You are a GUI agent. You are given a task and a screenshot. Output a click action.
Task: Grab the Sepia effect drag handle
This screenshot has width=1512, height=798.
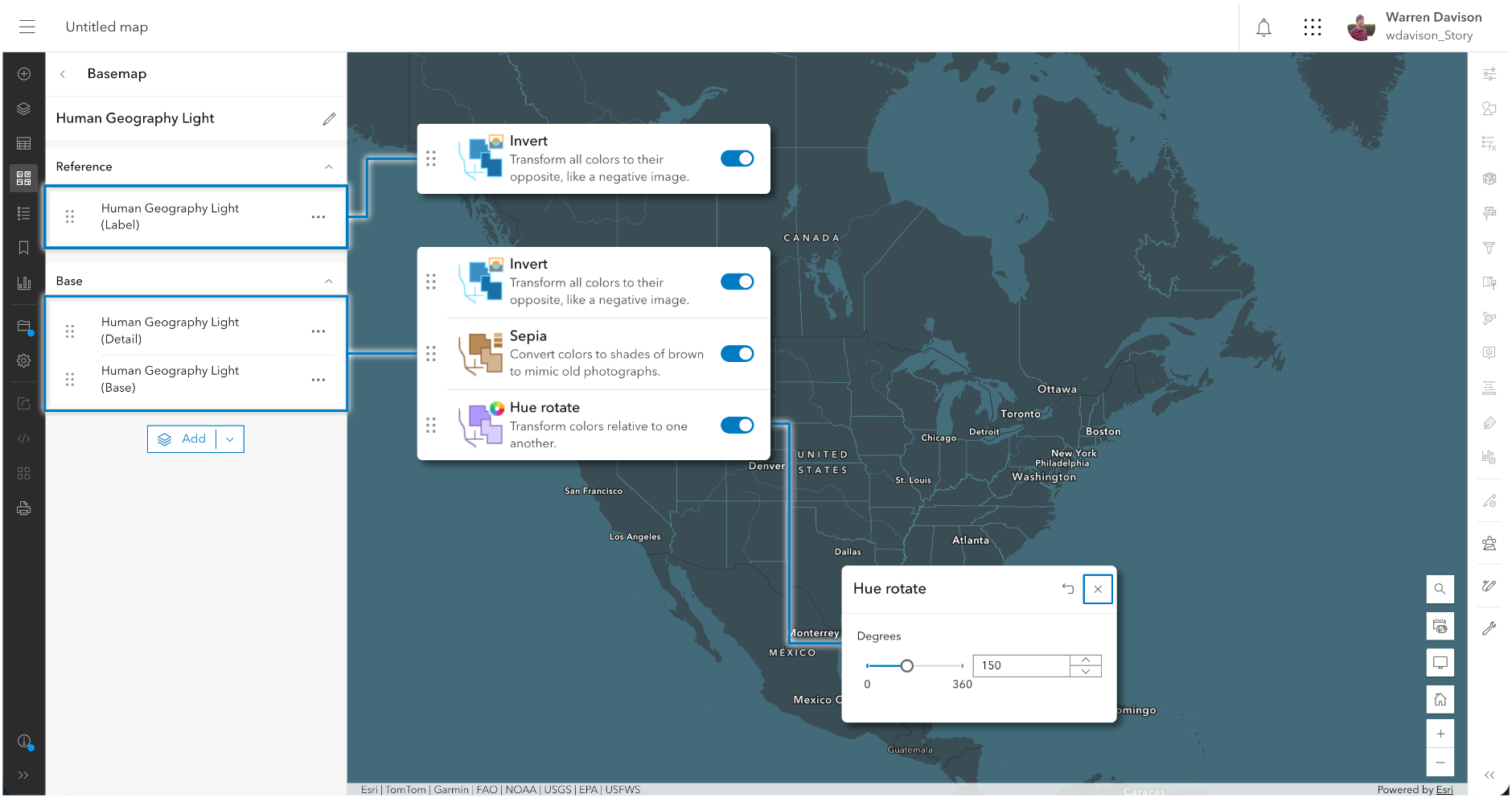click(x=431, y=353)
